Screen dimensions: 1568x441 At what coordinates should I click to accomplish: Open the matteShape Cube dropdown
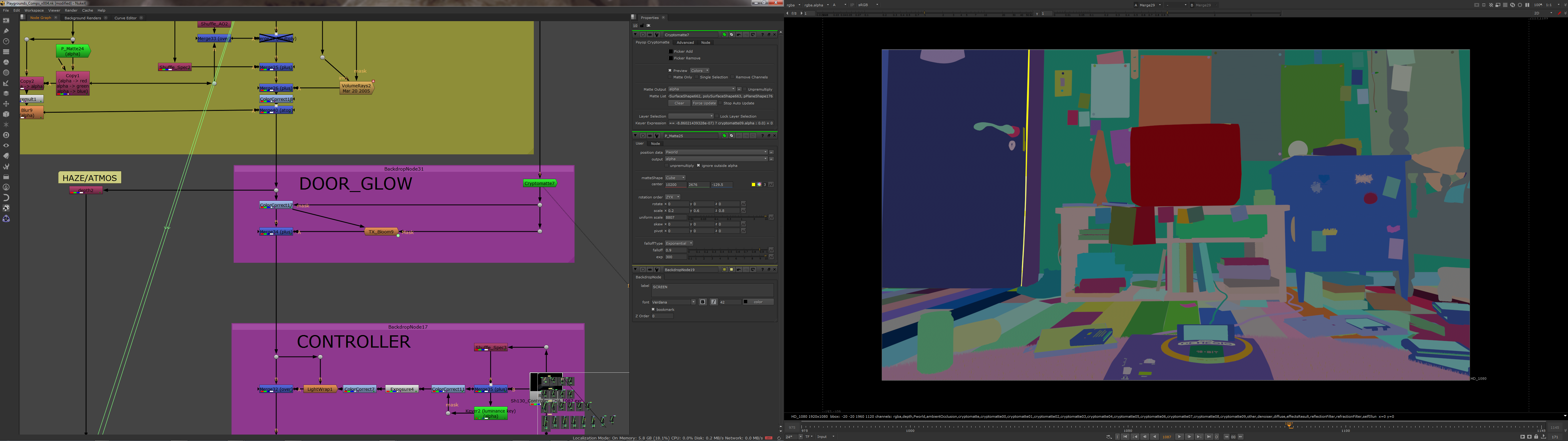point(675,178)
